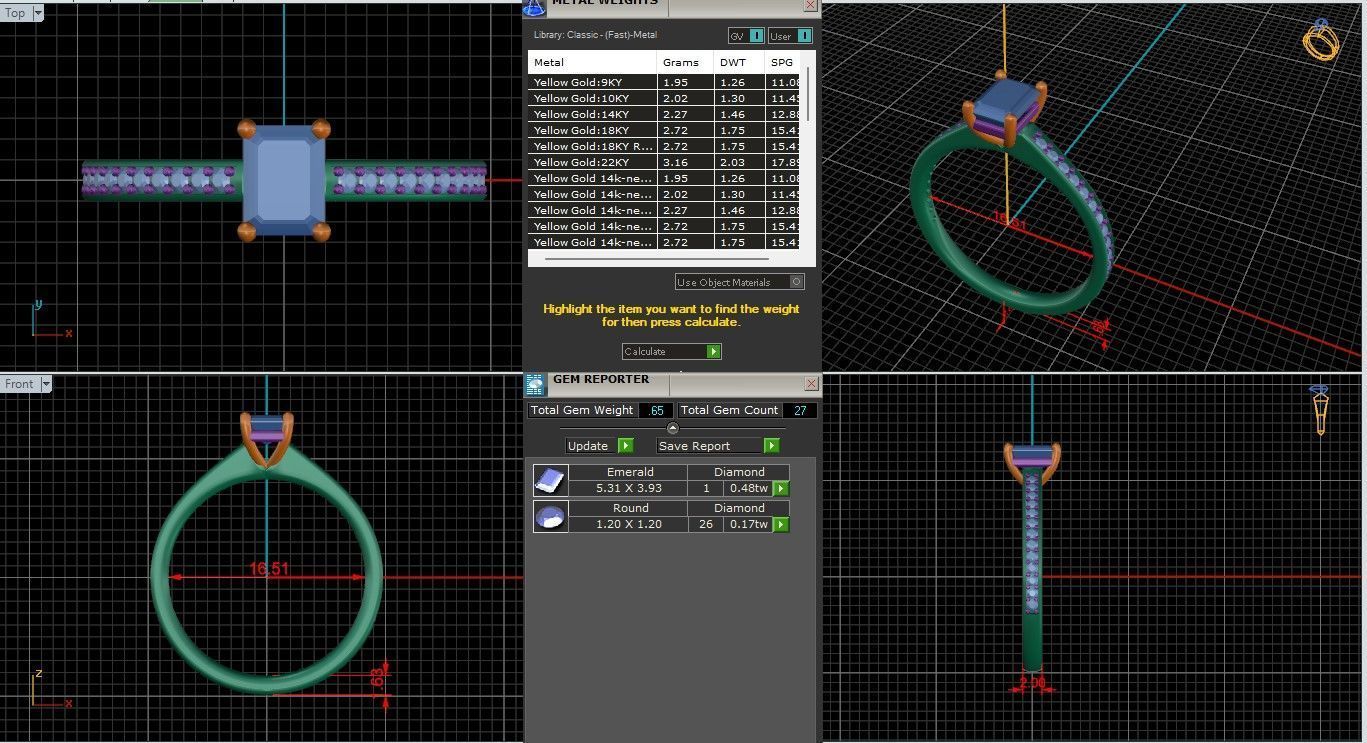
Task: Click the green arrow beside Calculate
Action: [713, 351]
